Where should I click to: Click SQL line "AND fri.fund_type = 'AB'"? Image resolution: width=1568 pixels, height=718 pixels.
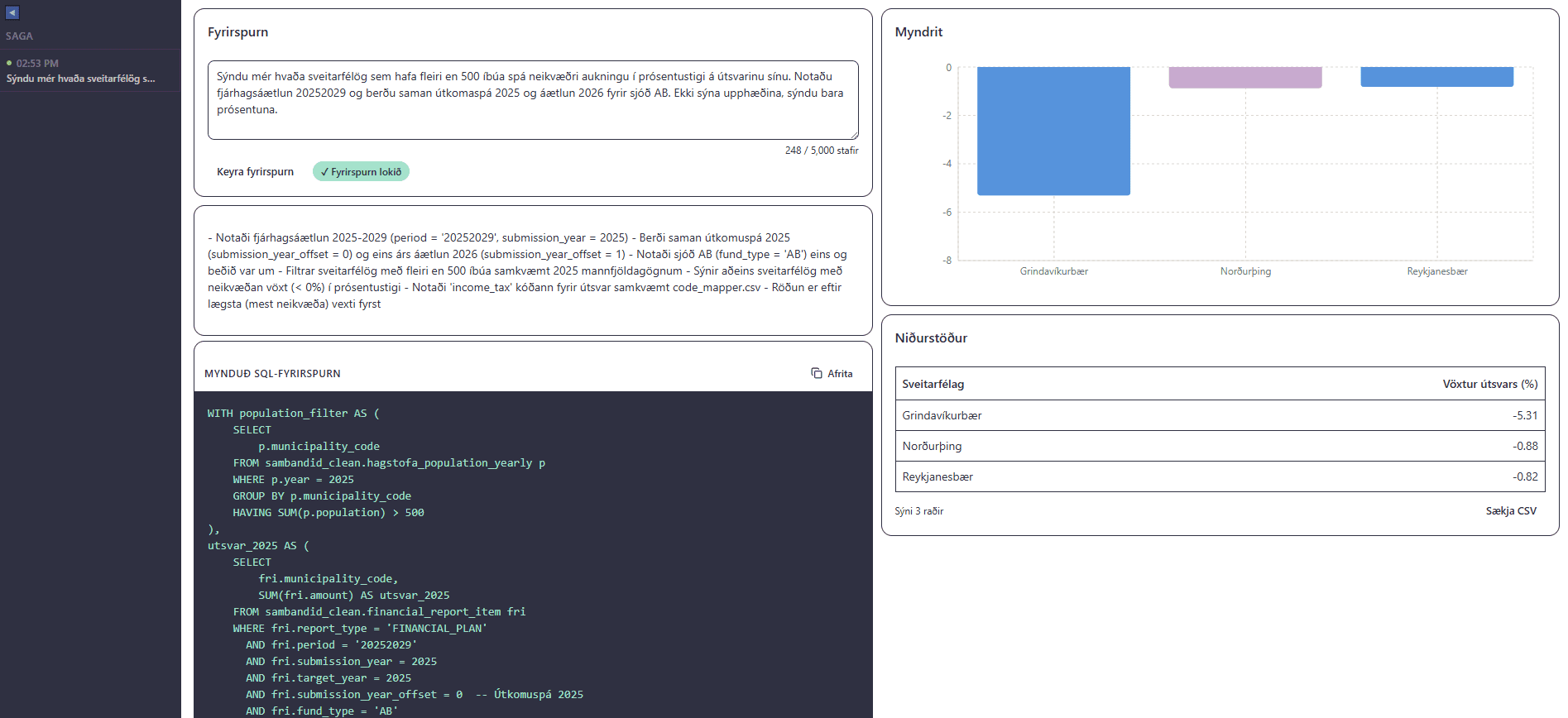(x=322, y=711)
